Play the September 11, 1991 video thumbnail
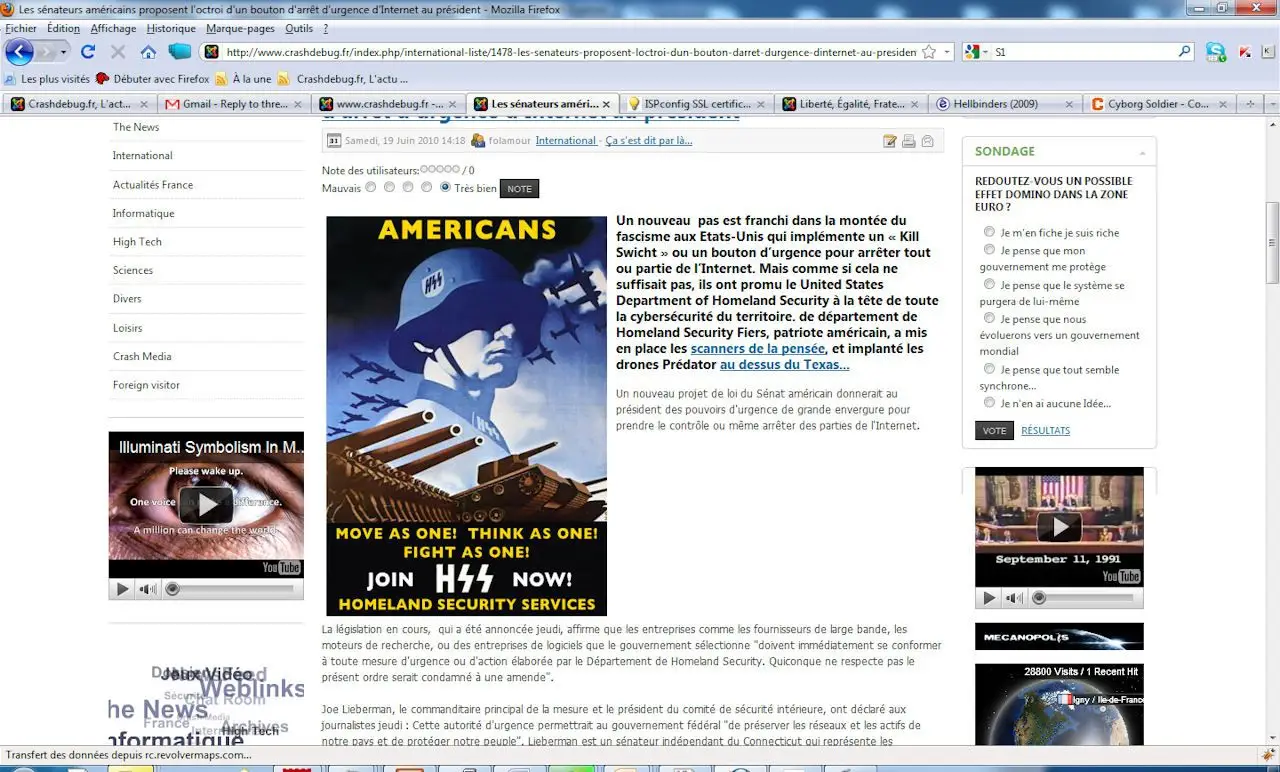This screenshot has width=1280, height=772. 1059,527
